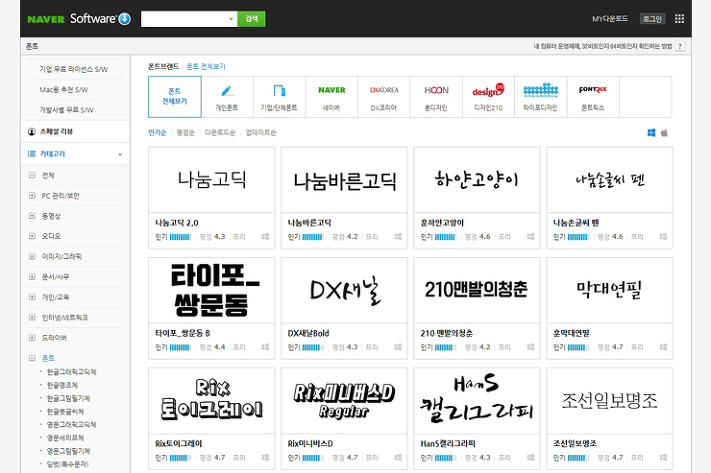Expand the 오디오 category
Viewport: 711px width, 473px height.
(32, 236)
